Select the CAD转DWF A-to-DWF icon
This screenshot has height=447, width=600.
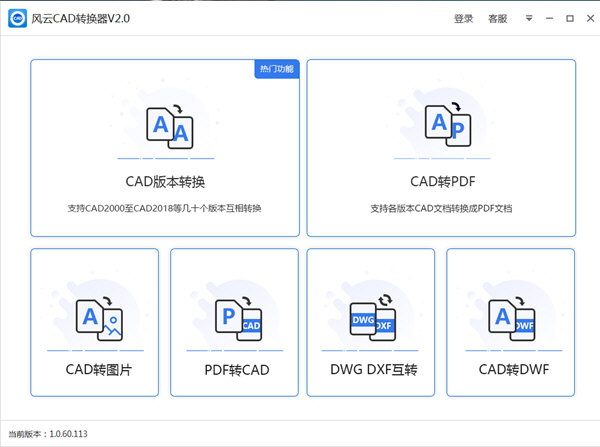pyautogui.click(x=512, y=318)
